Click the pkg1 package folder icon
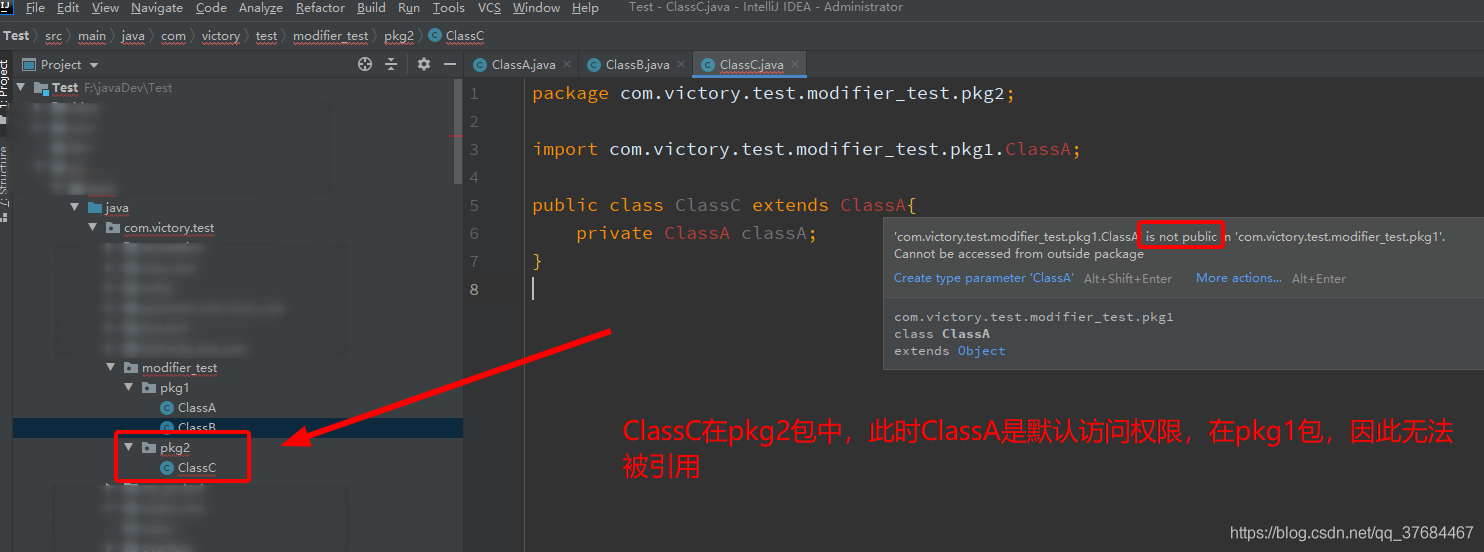The height and width of the screenshot is (552, 1484). click(149, 388)
